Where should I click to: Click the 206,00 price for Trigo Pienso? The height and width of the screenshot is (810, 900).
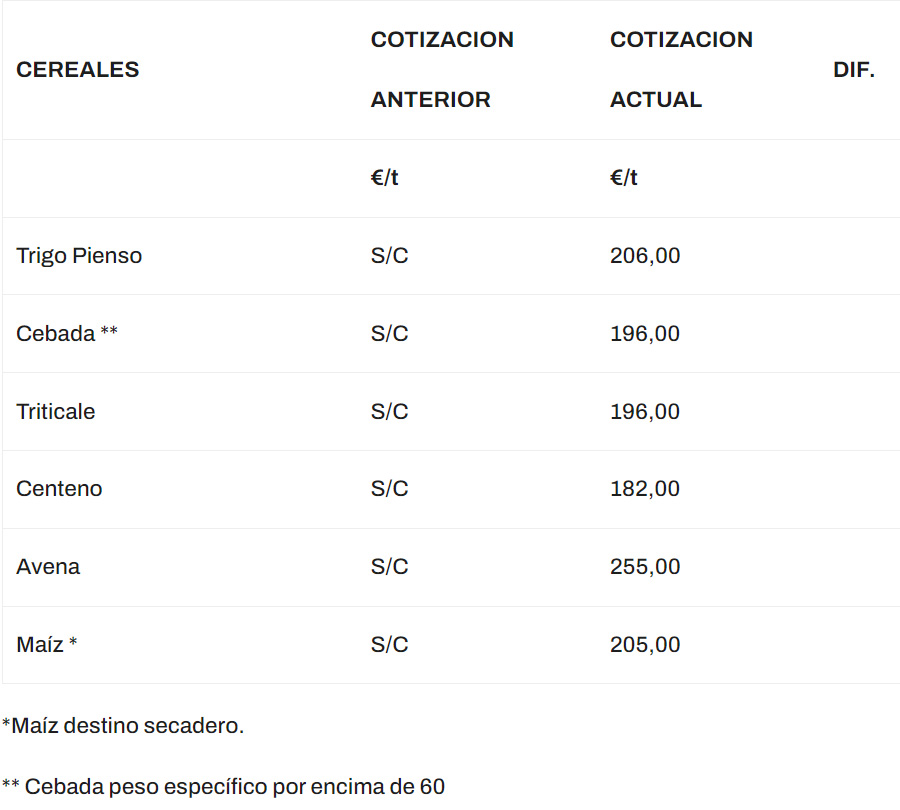(645, 256)
